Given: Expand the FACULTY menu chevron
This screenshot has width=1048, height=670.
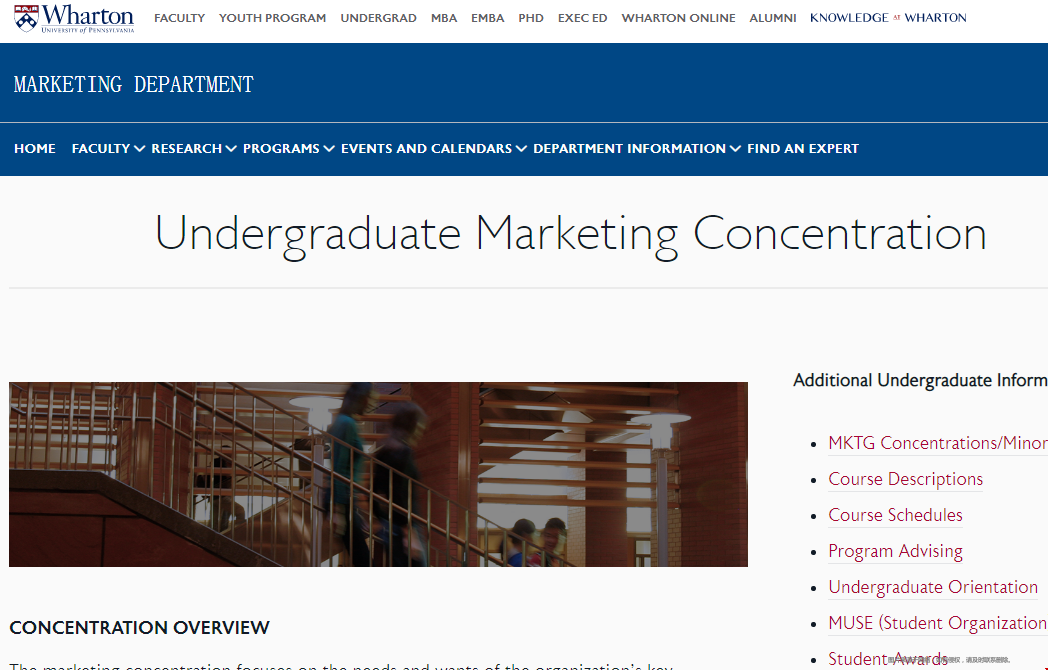Looking at the screenshot, I should 140,149.
